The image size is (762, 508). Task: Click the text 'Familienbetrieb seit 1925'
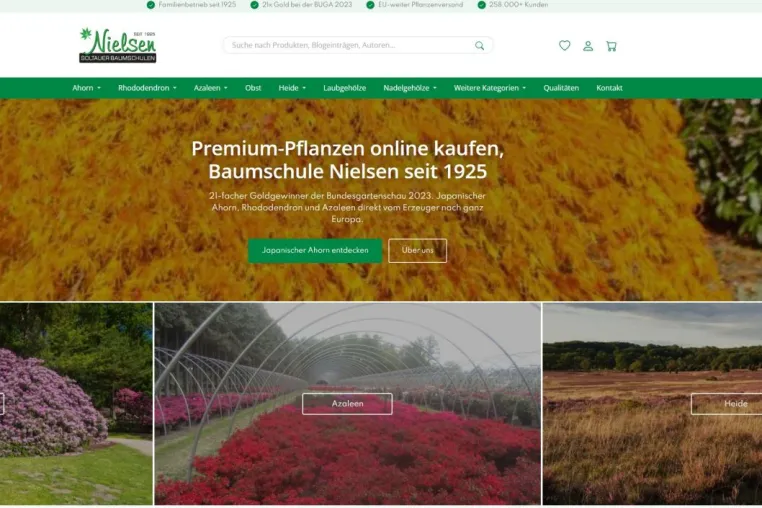click(x=197, y=5)
